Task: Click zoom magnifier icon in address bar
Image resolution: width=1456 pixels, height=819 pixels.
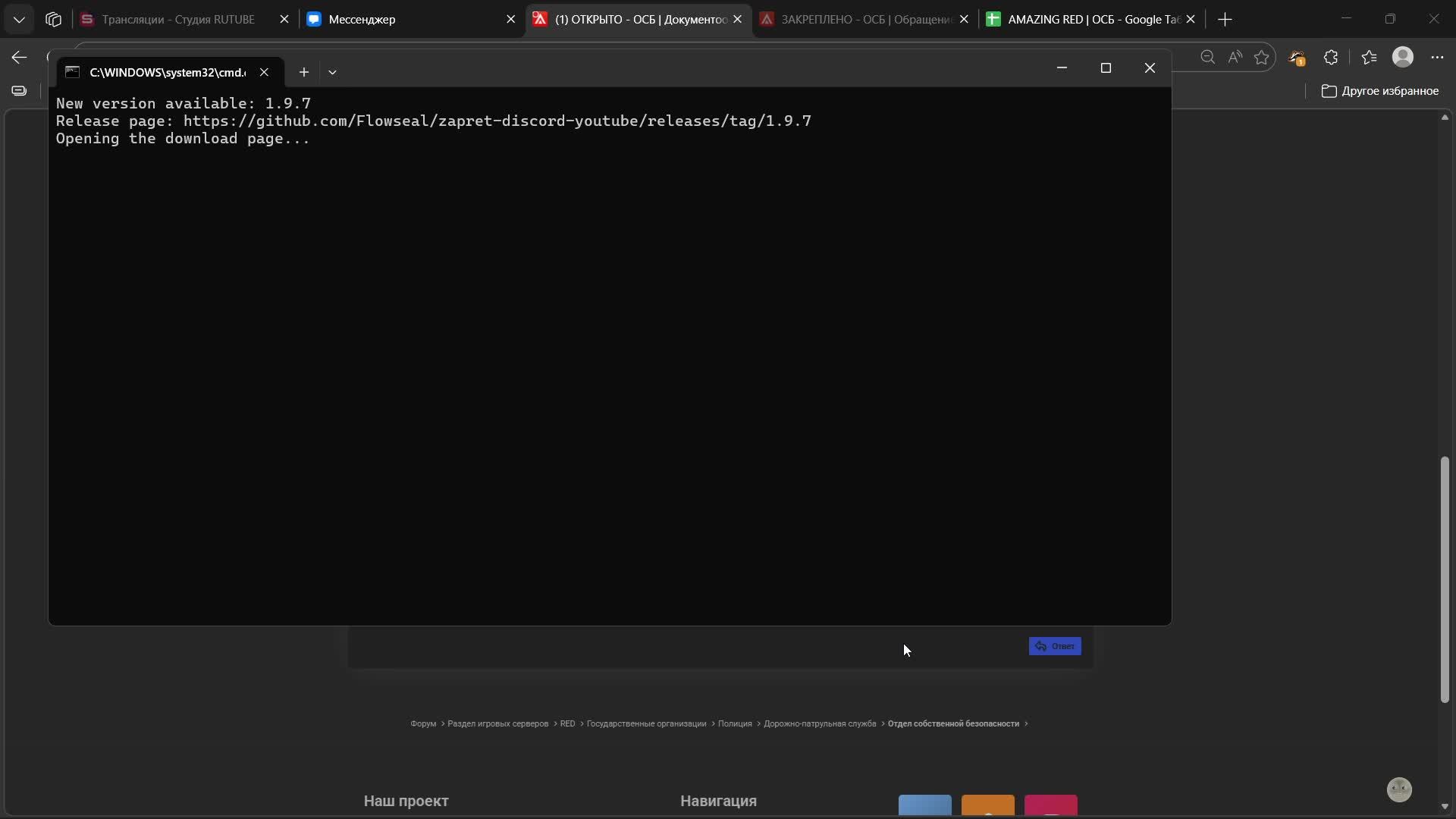Action: coord(1207,57)
